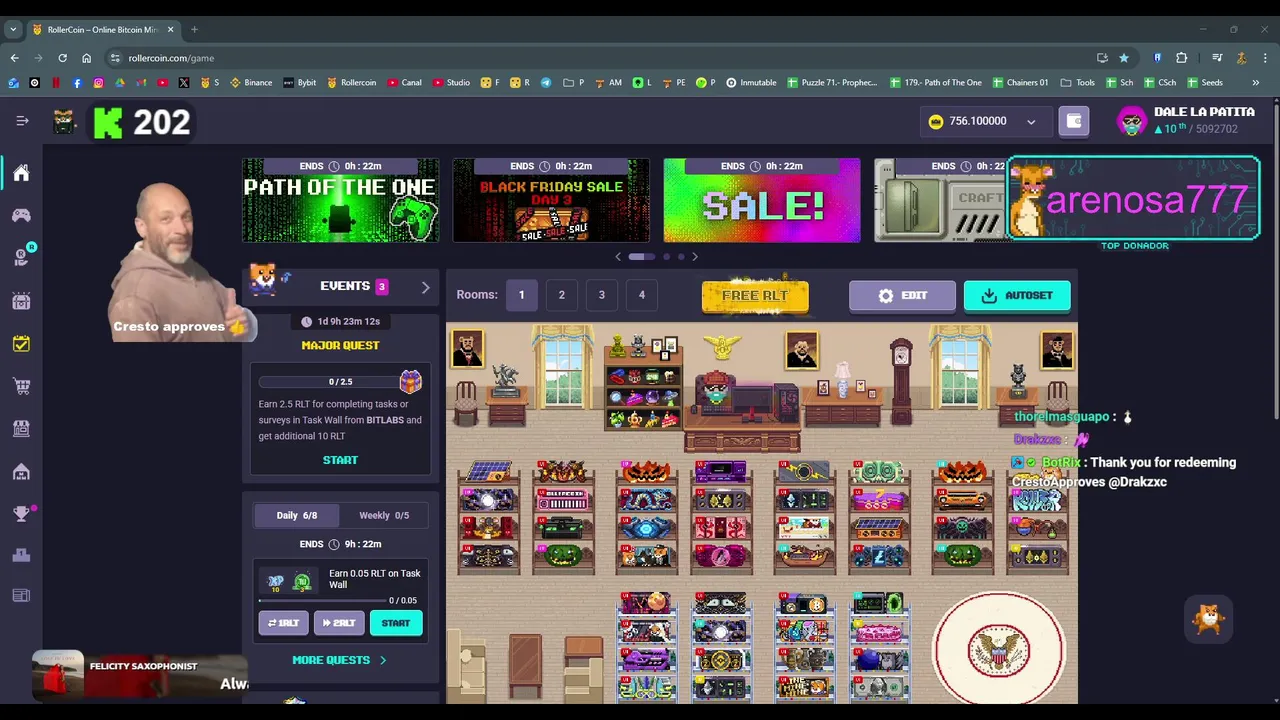Open the trophy icon in left sidebar

[x=21, y=514]
